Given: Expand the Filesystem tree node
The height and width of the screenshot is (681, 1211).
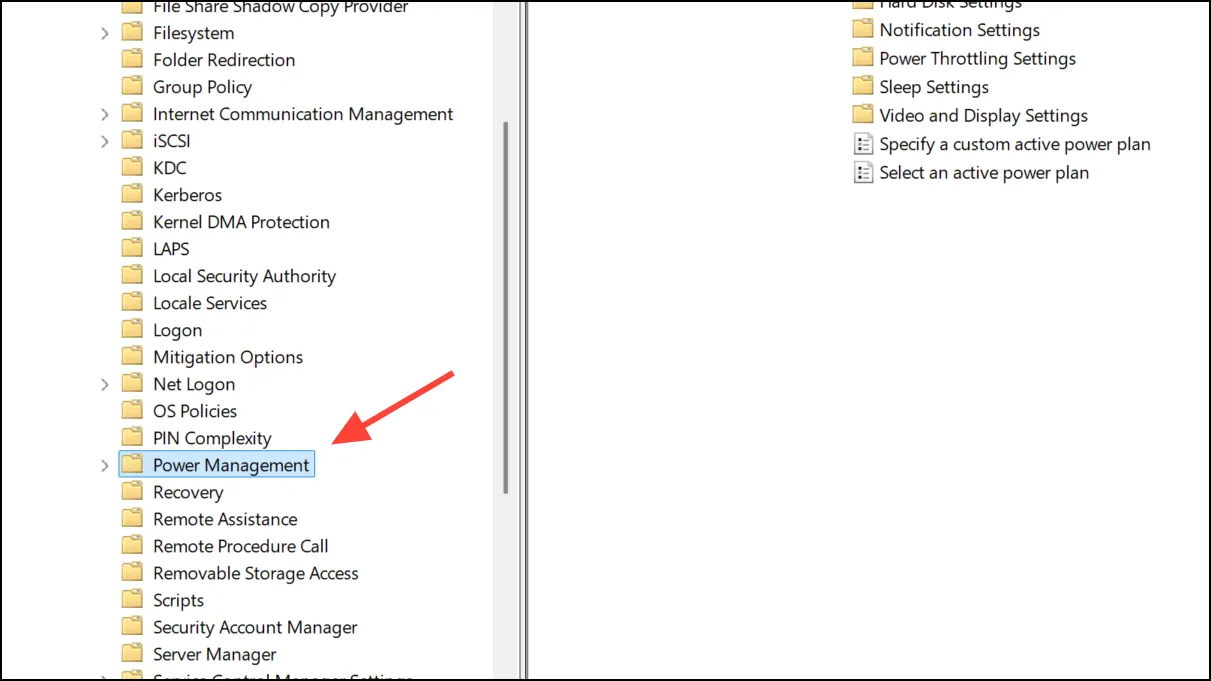Looking at the screenshot, I should click(x=105, y=33).
